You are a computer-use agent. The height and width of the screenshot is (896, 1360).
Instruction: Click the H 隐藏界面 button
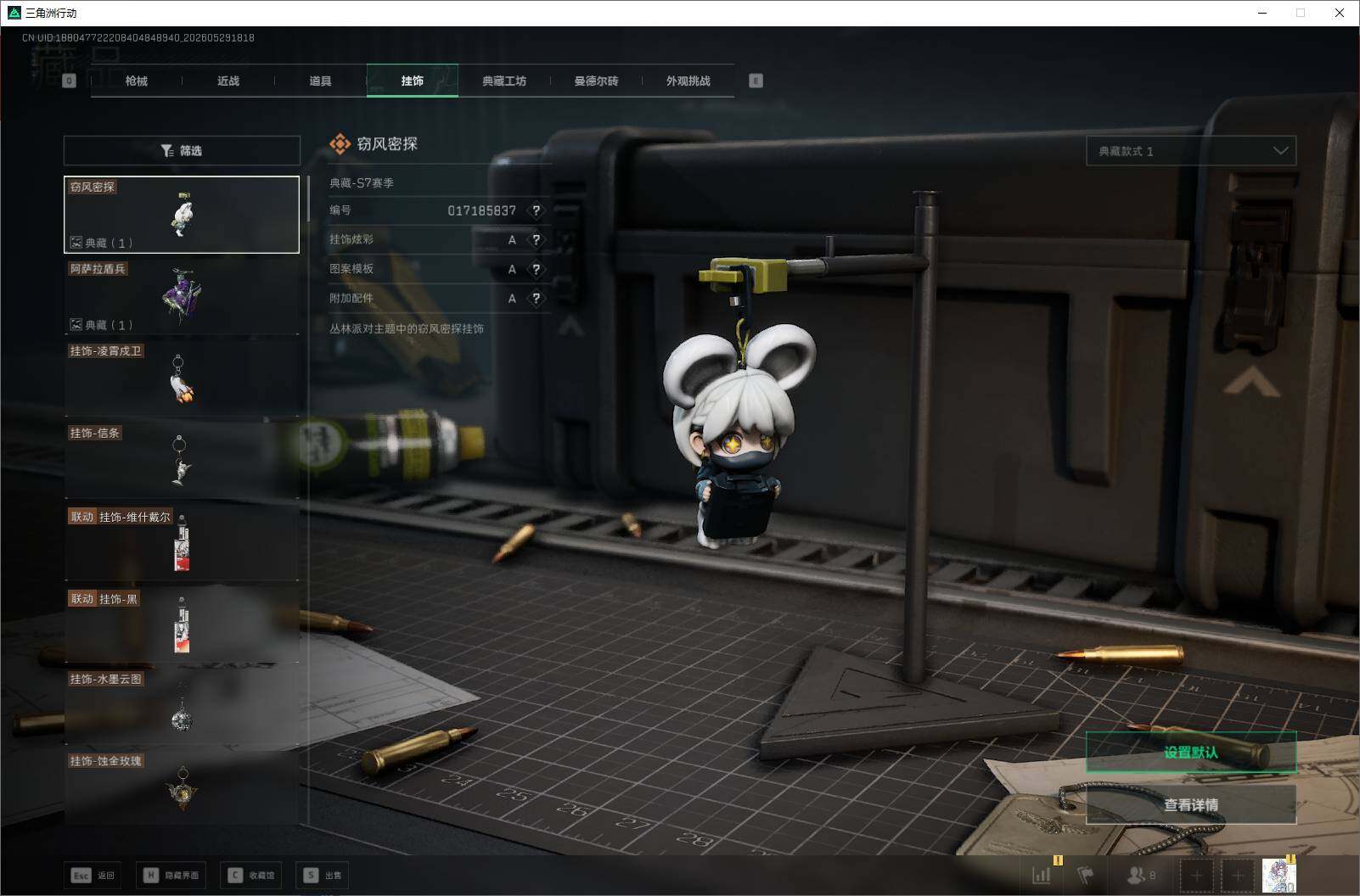pos(171,875)
